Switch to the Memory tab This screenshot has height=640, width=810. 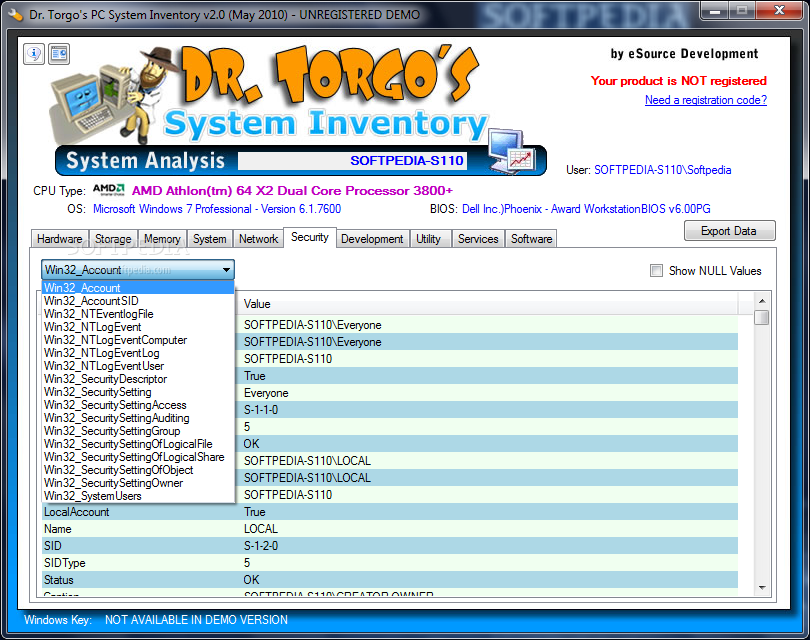coord(162,239)
